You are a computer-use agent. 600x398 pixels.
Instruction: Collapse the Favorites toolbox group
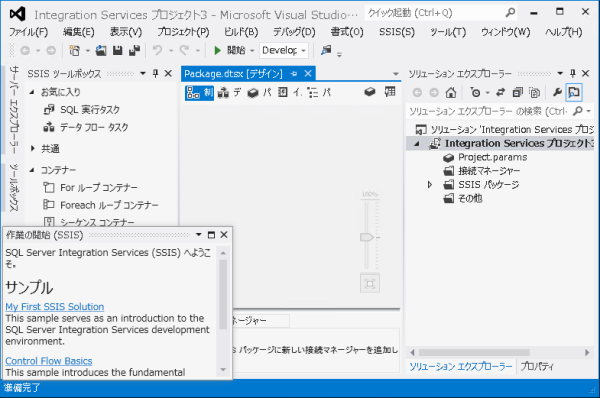coord(33,92)
